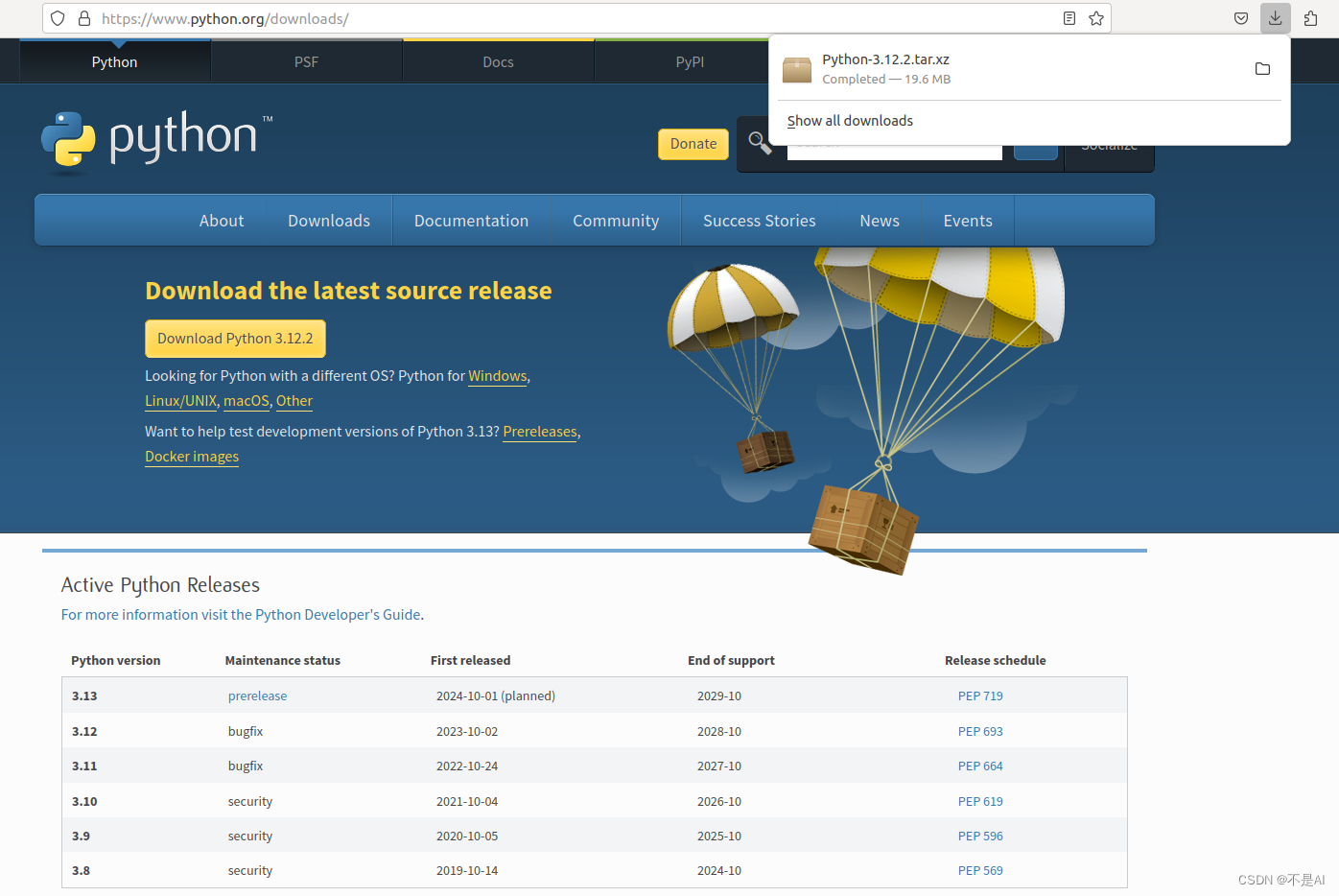Screen dimensions: 1339x896
Task: Open the PEP 693 link
Action: tap(980, 731)
